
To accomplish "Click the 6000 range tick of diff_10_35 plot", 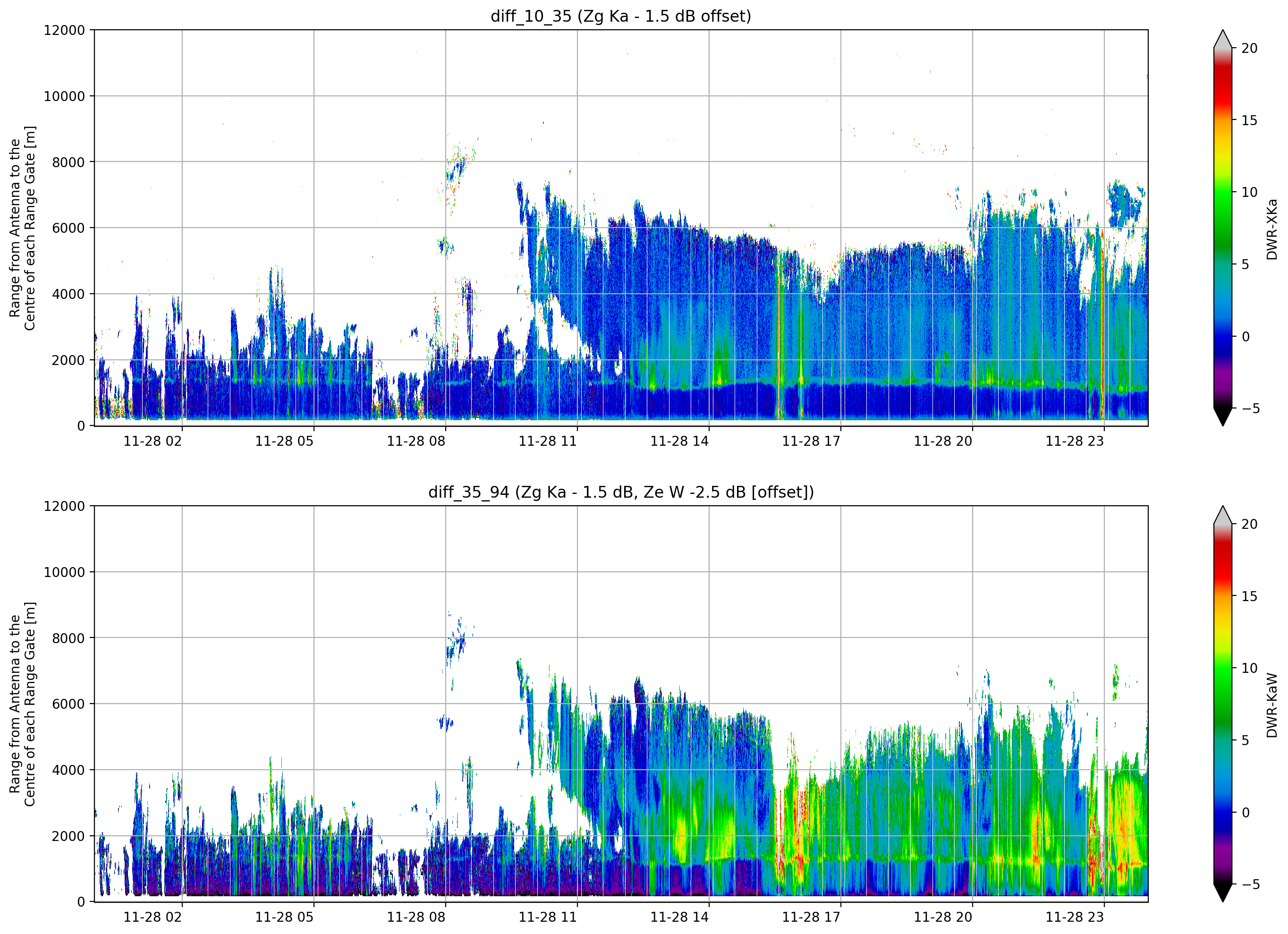I will click(x=69, y=228).
